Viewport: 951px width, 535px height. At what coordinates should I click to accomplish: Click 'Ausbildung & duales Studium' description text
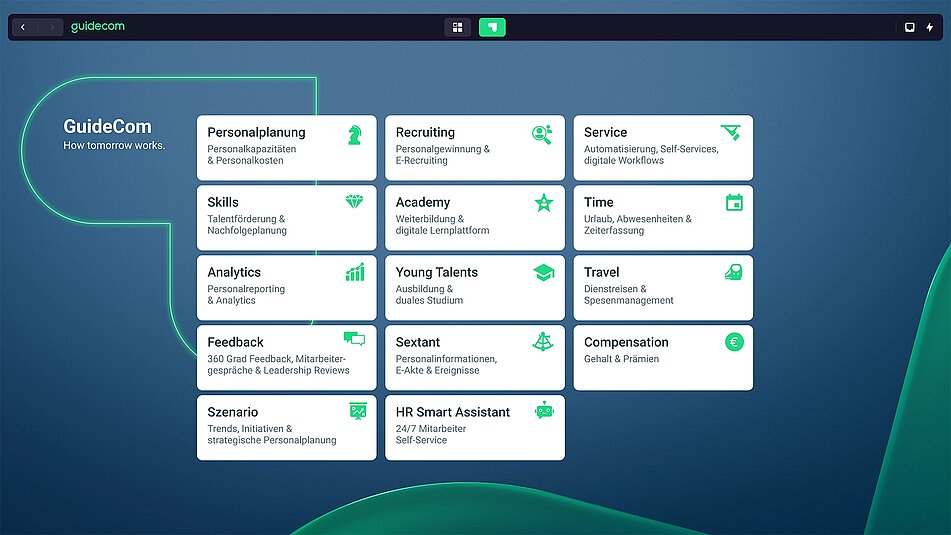coord(429,295)
